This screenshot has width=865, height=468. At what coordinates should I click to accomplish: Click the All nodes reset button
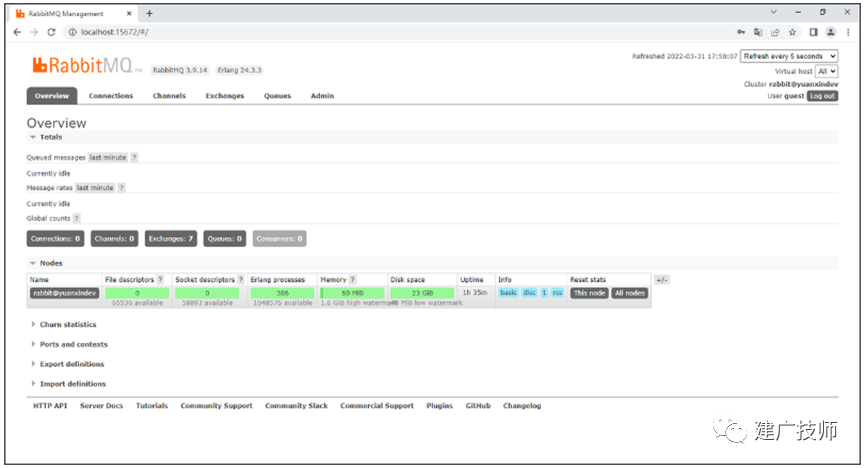click(x=629, y=293)
